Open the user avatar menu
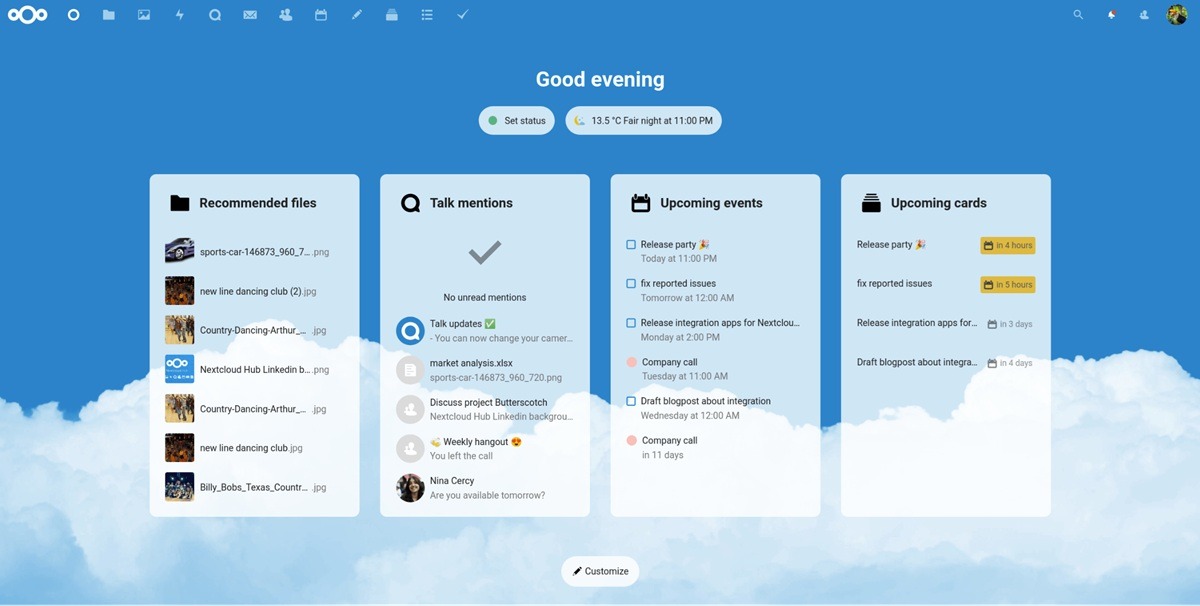This screenshot has height=606, width=1200. (x=1177, y=15)
